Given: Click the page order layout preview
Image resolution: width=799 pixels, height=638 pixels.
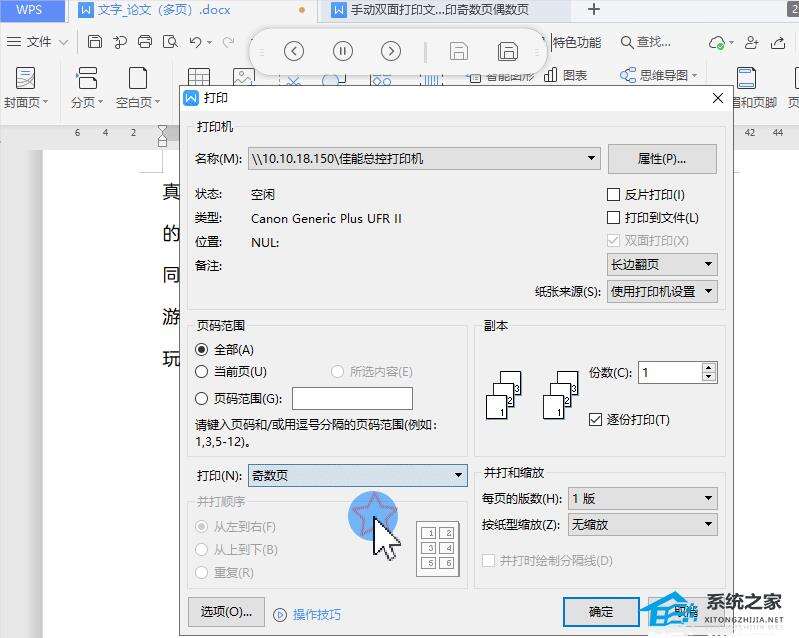Looking at the screenshot, I should point(438,548).
